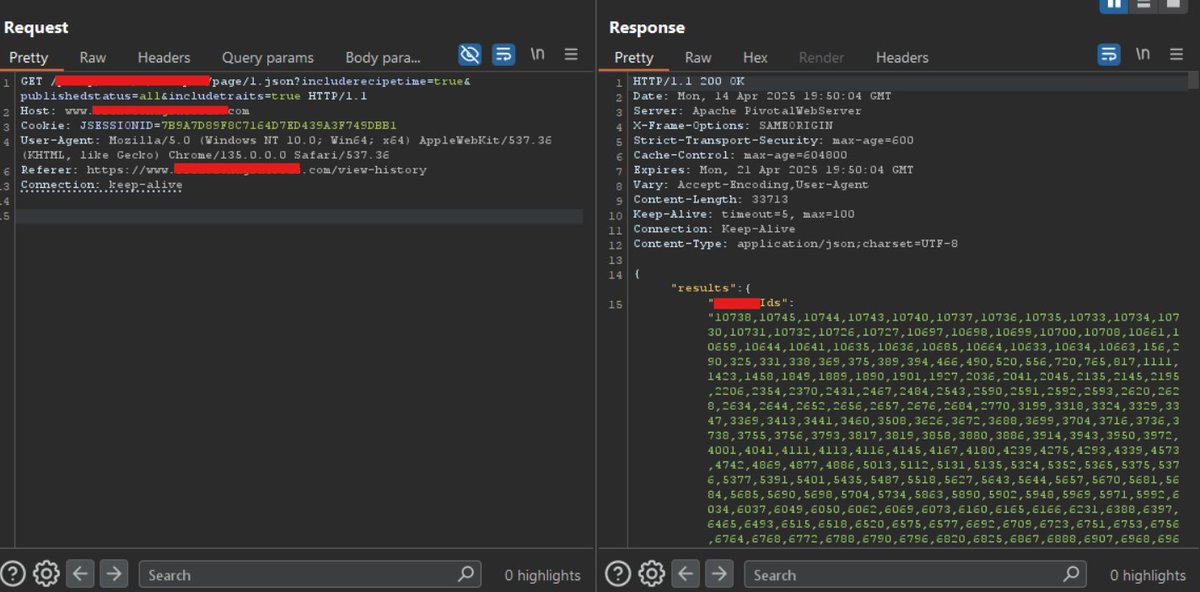Toggle word wrap icon in Request panel
1200x592 pixels.
(x=504, y=55)
